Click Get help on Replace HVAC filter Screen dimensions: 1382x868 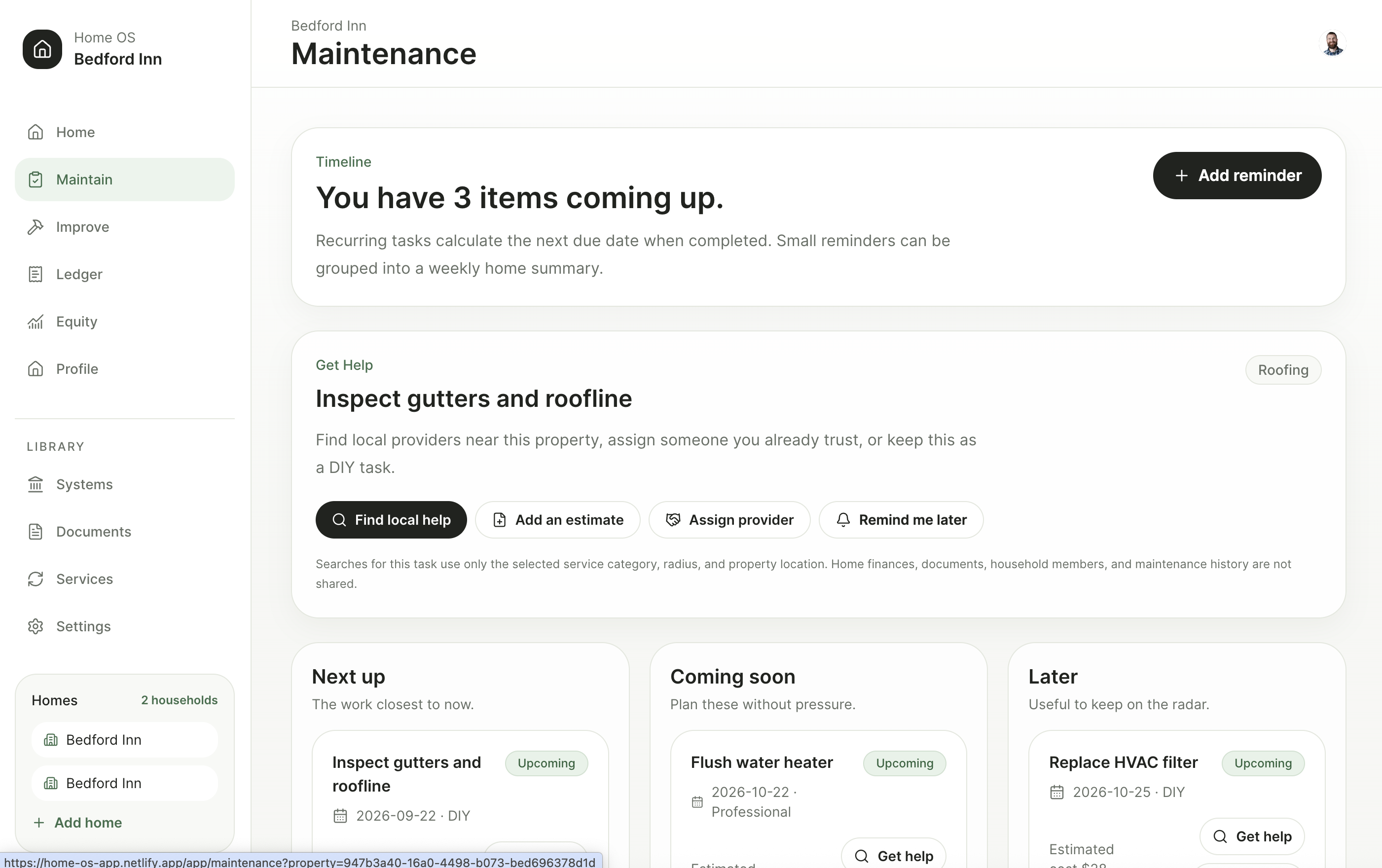pos(1252,836)
